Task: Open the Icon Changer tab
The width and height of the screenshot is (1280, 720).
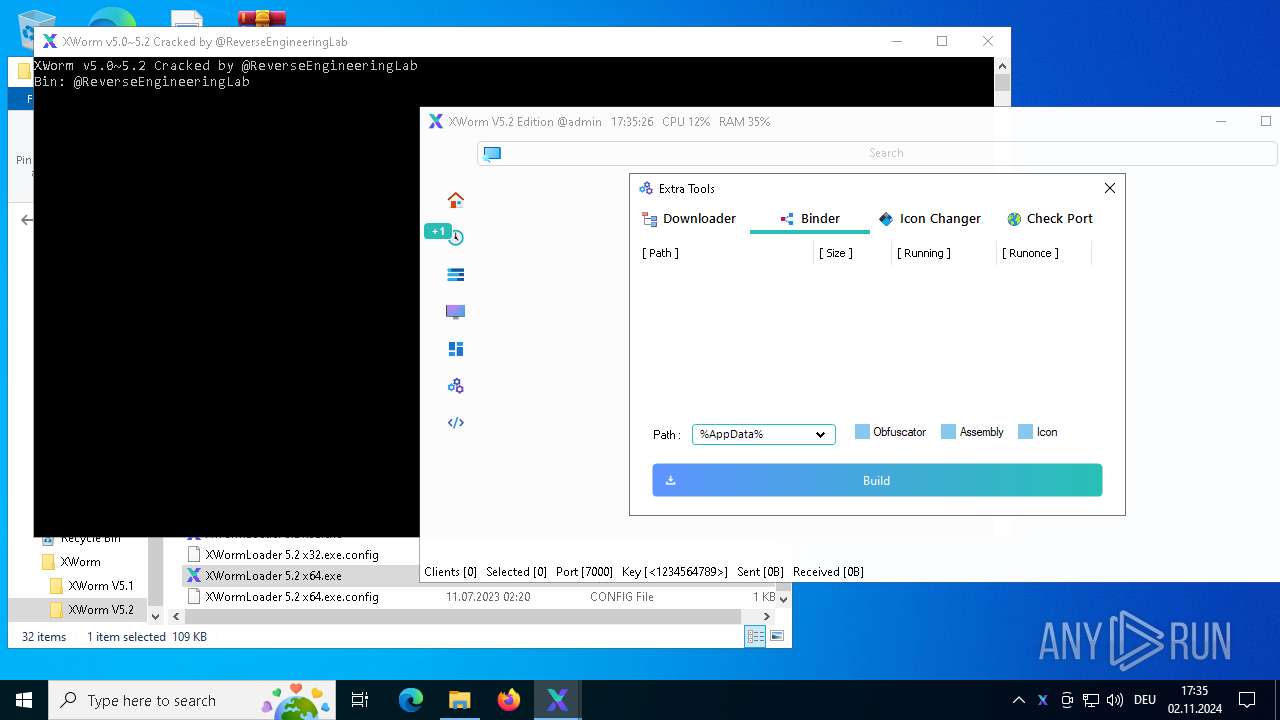Action: [929, 218]
